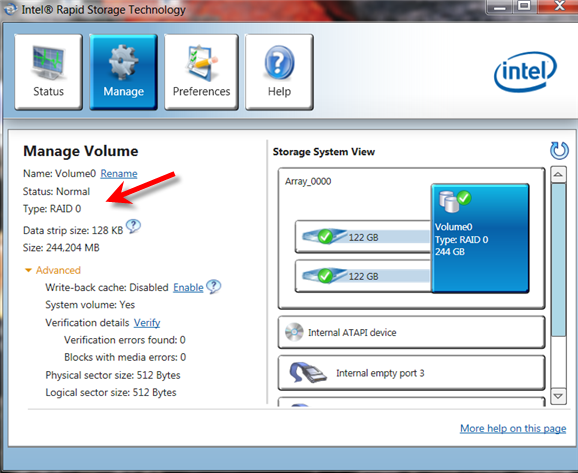The image size is (578, 473).
Task: Click Blocks with media errors: 0
Action: point(125,357)
